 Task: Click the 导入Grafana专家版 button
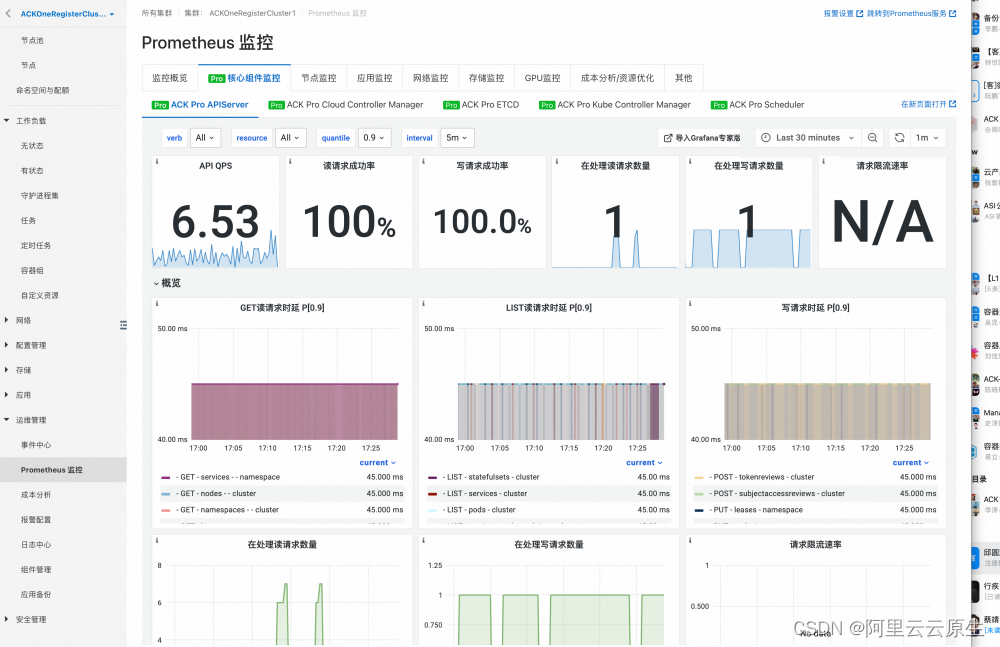click(x=702, y=138)
